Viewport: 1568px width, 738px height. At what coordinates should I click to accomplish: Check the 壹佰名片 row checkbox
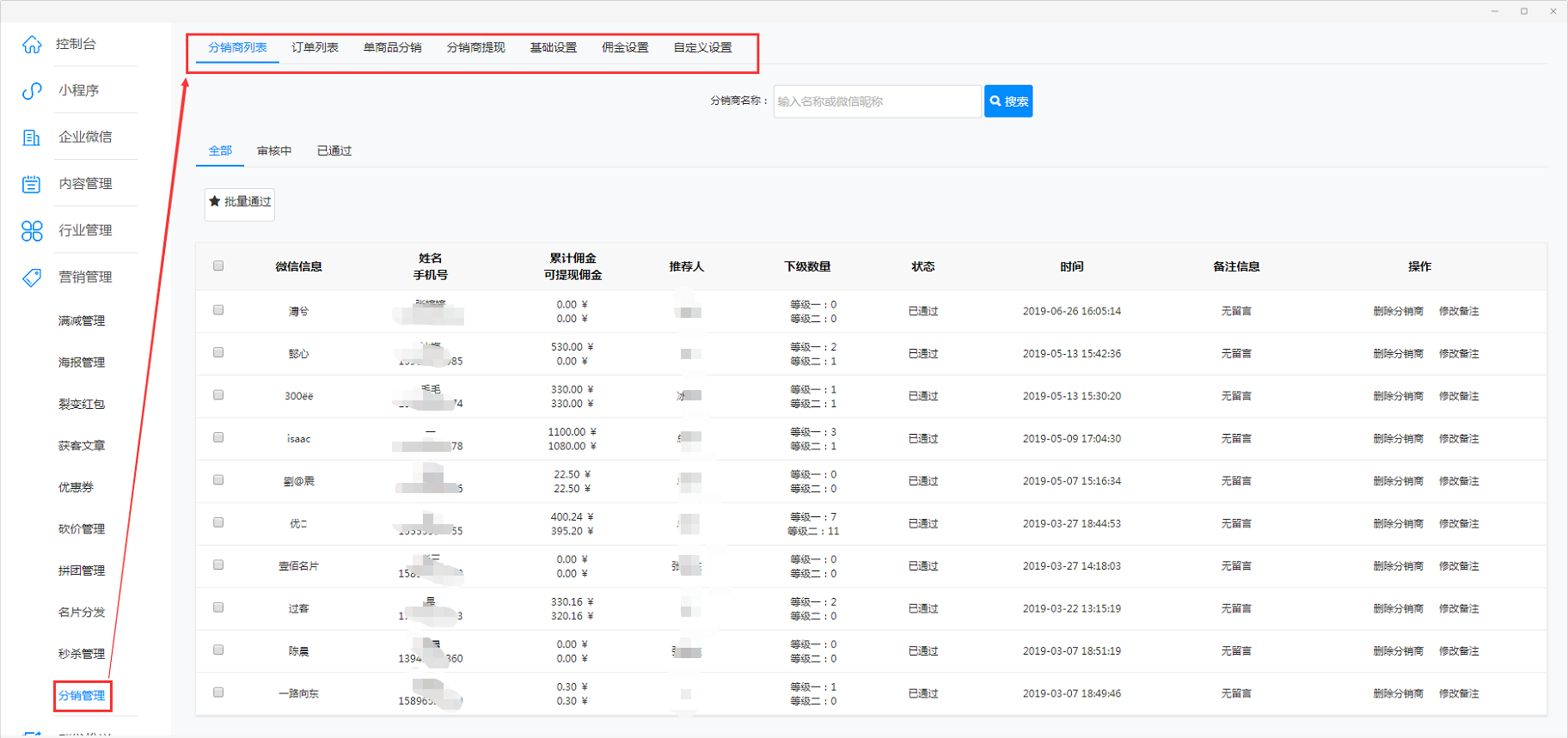click(218, 565)
